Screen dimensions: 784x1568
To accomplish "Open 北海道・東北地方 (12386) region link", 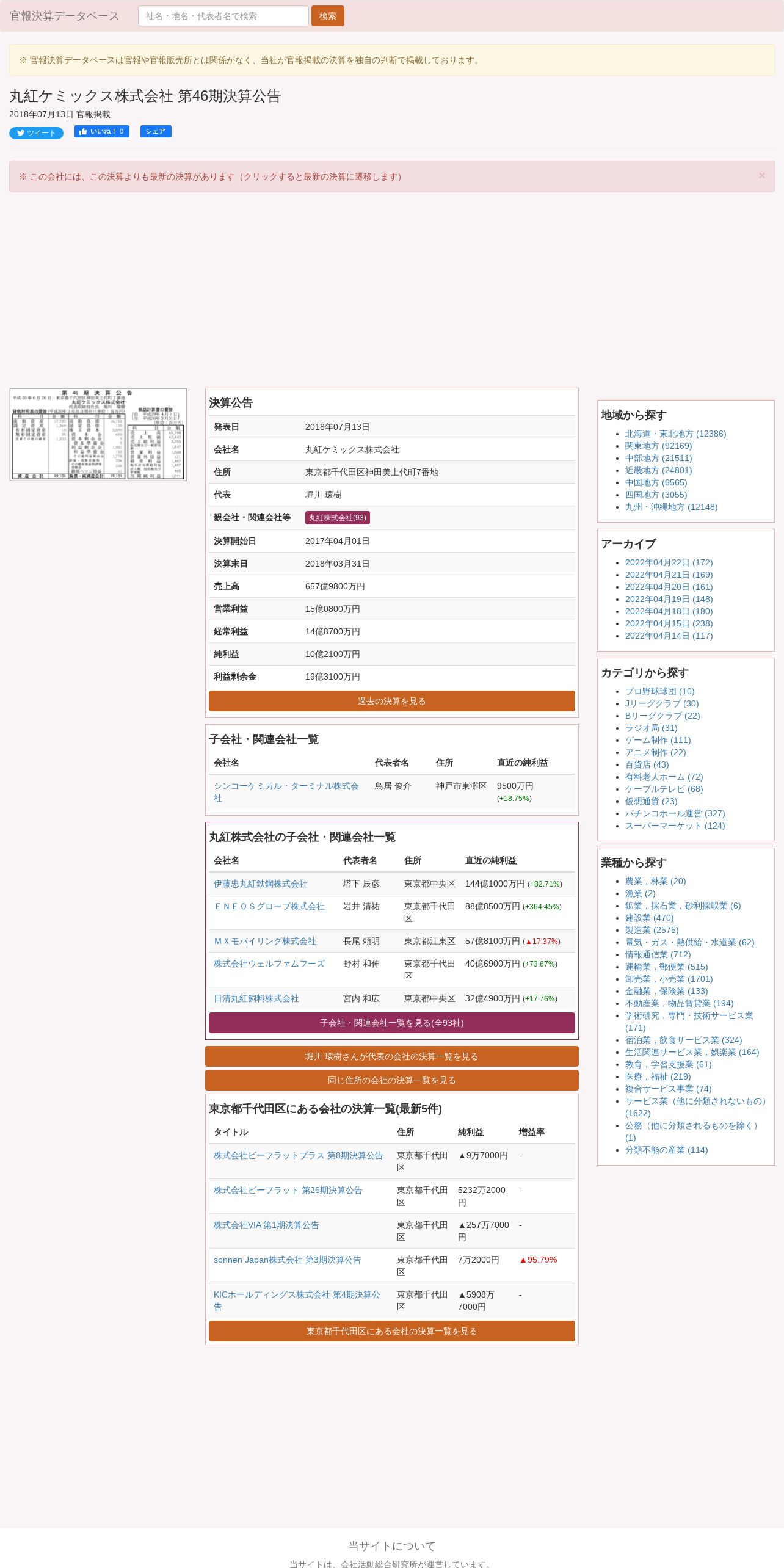I will tap(675, 434).
